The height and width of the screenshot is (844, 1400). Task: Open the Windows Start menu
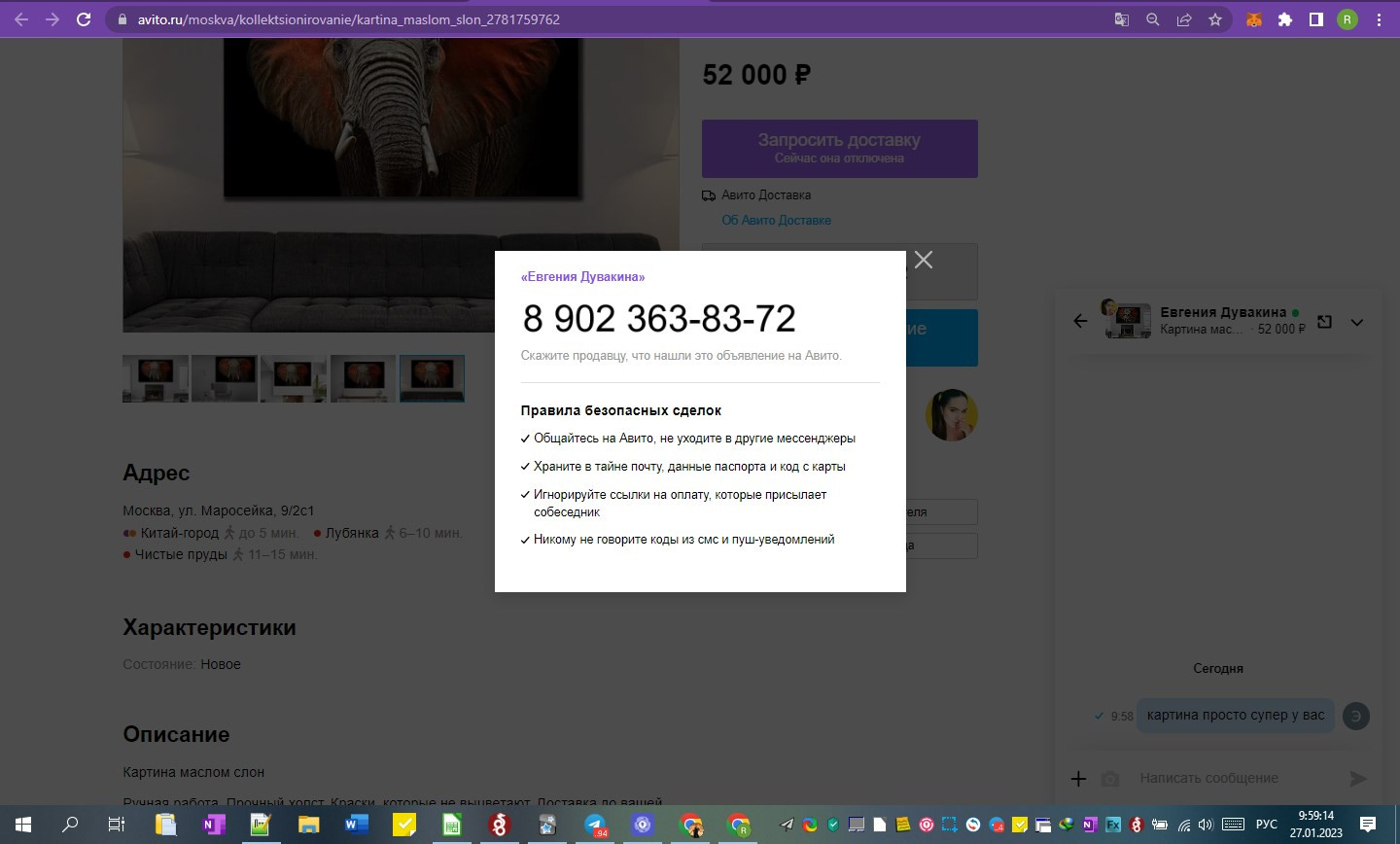[23, 825]
